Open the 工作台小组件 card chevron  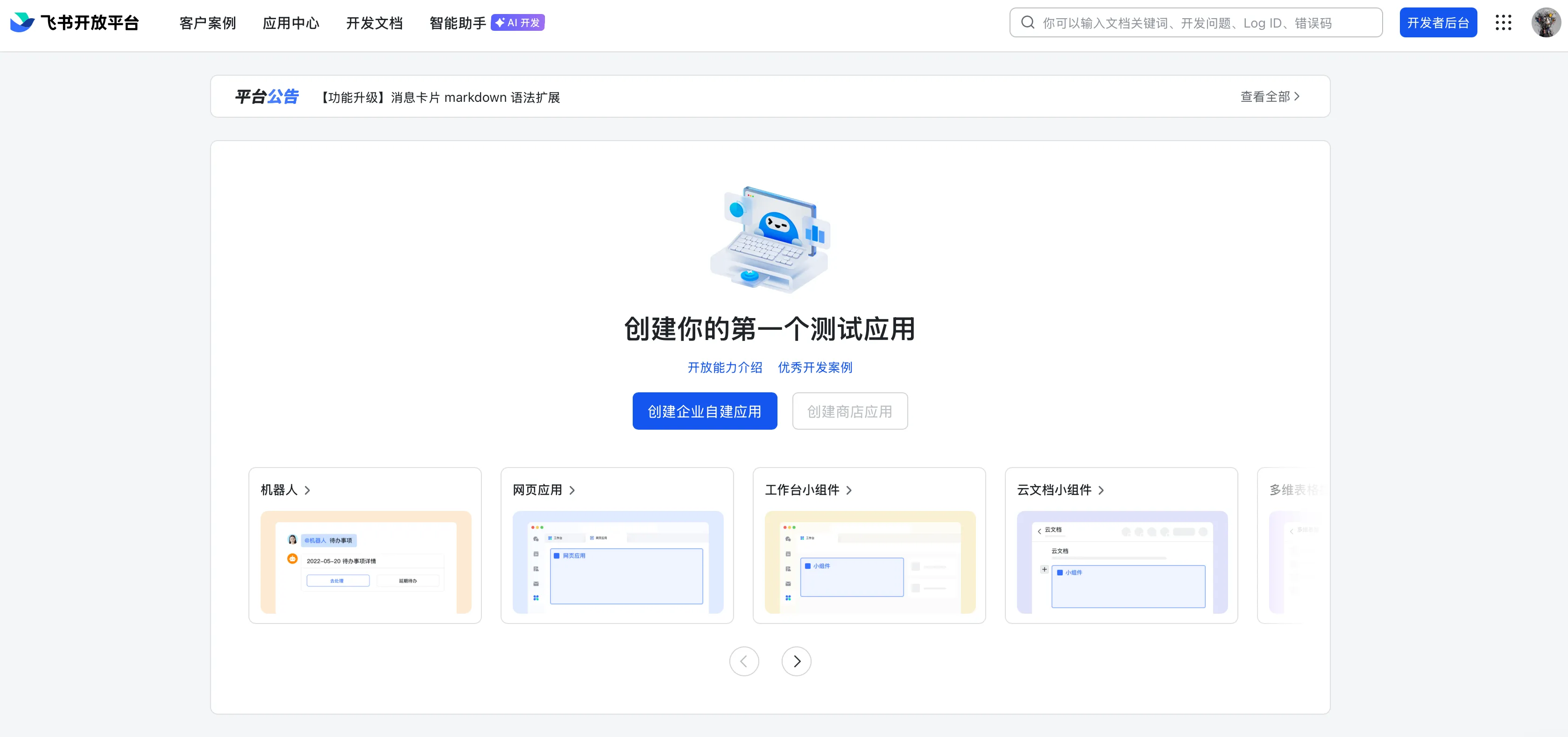[x=848, y=490]
